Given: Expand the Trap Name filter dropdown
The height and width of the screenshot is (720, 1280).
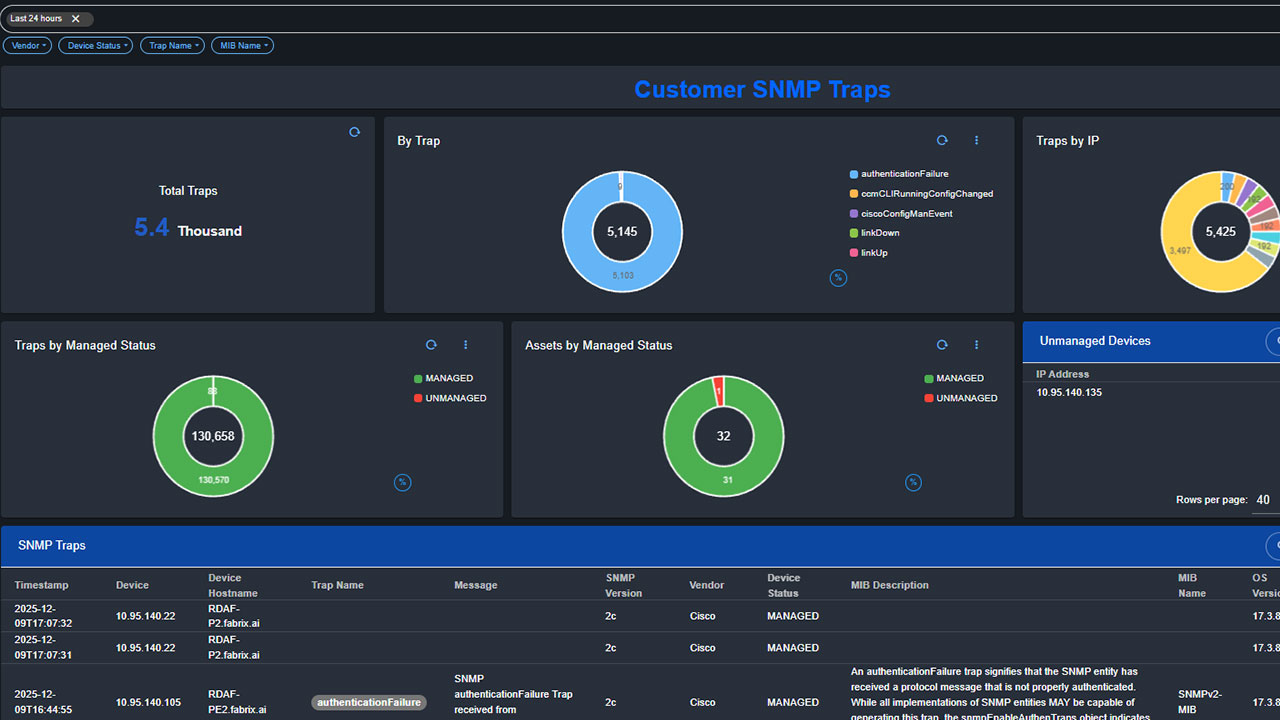Looking at the screenshot, I should (172, 45).
